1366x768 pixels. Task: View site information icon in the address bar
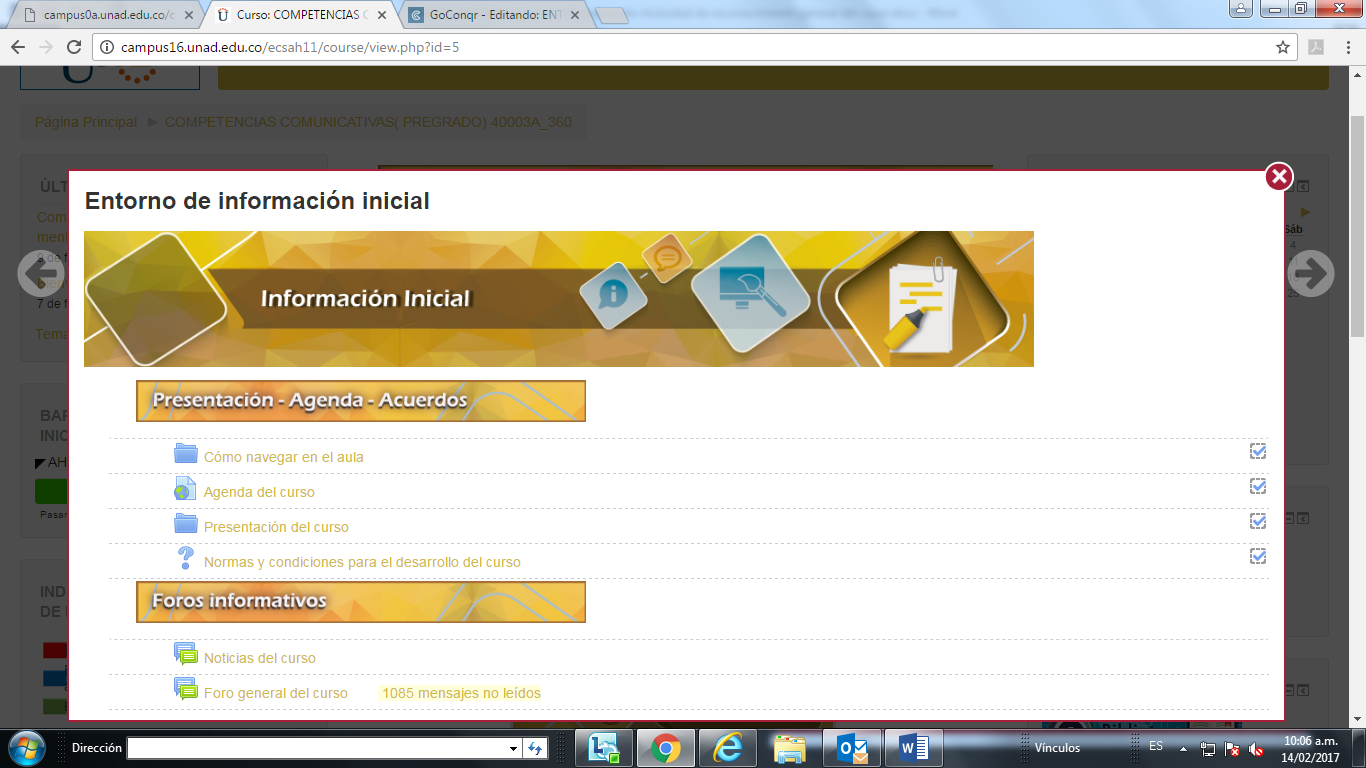pyautogui.click(x=107, y=47)
